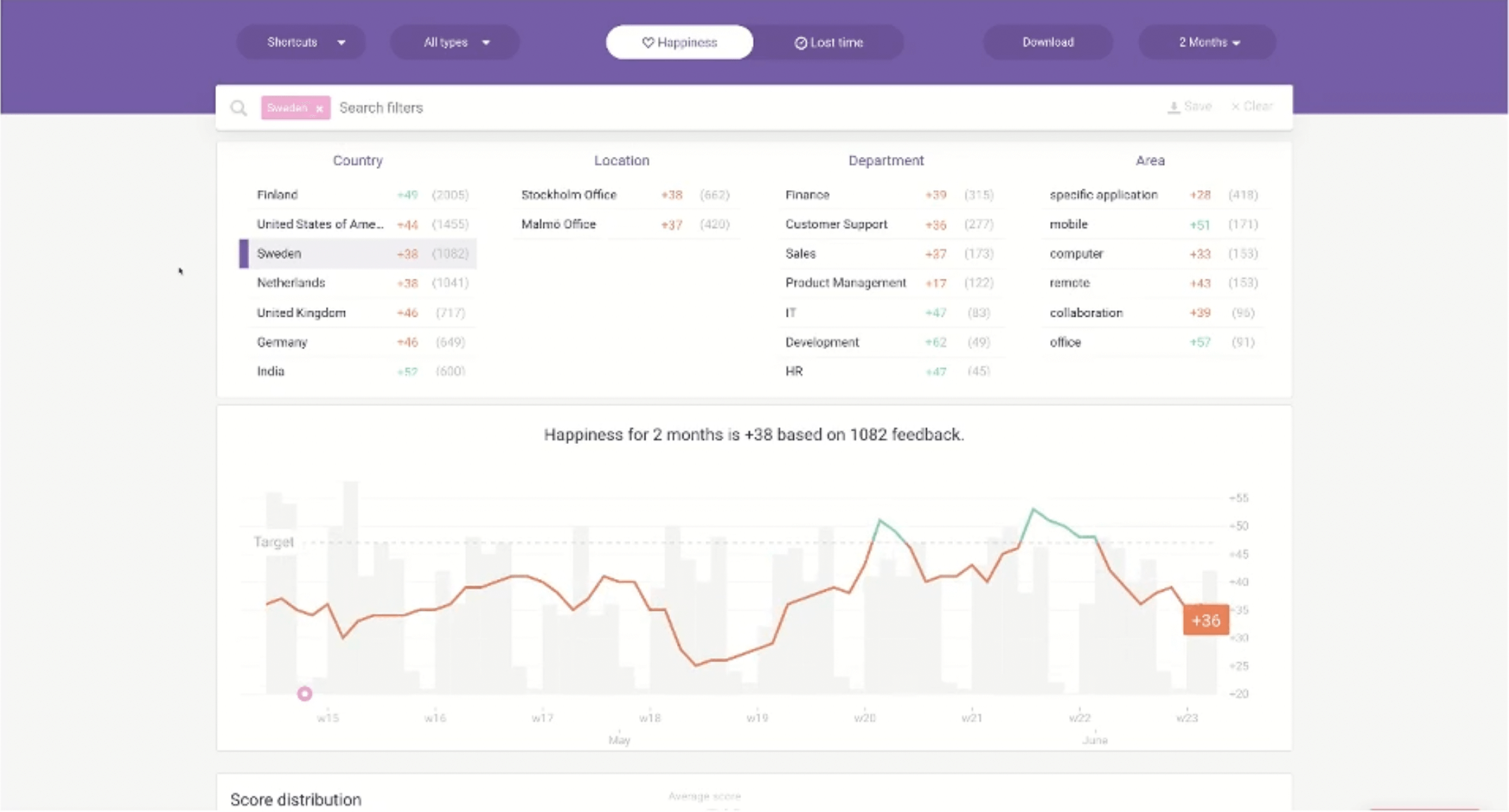Screen dimensions: 1509x812
Task: Filter by office area
Action: tap(1154, 342)
